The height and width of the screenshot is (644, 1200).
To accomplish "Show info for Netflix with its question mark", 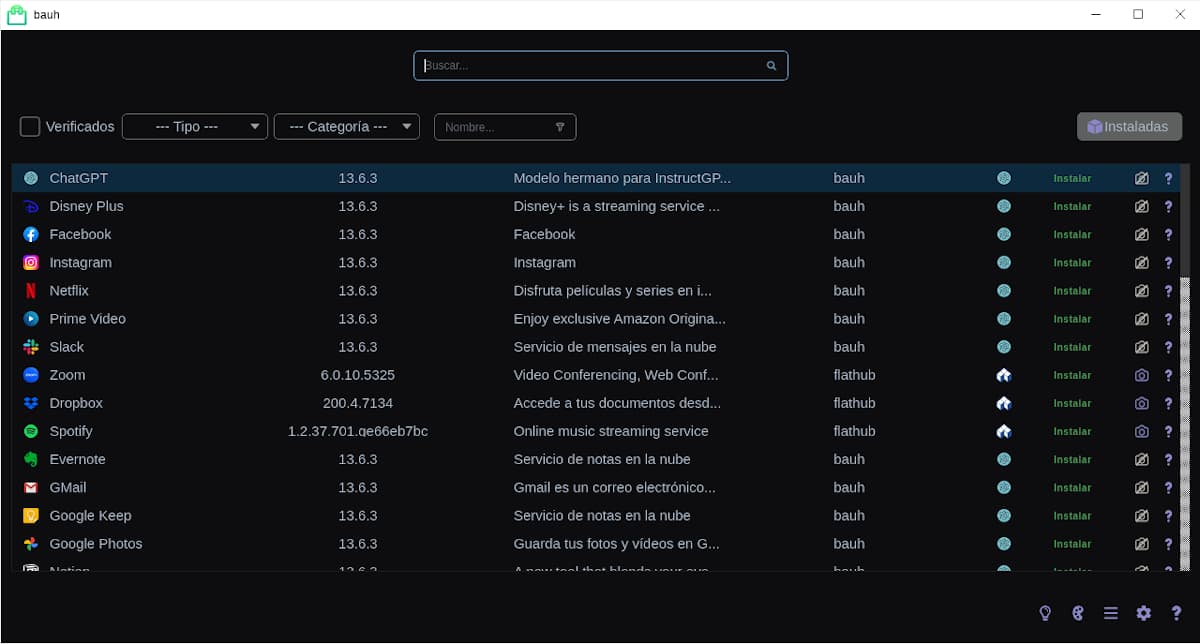I will click(x=1168, y=290).
